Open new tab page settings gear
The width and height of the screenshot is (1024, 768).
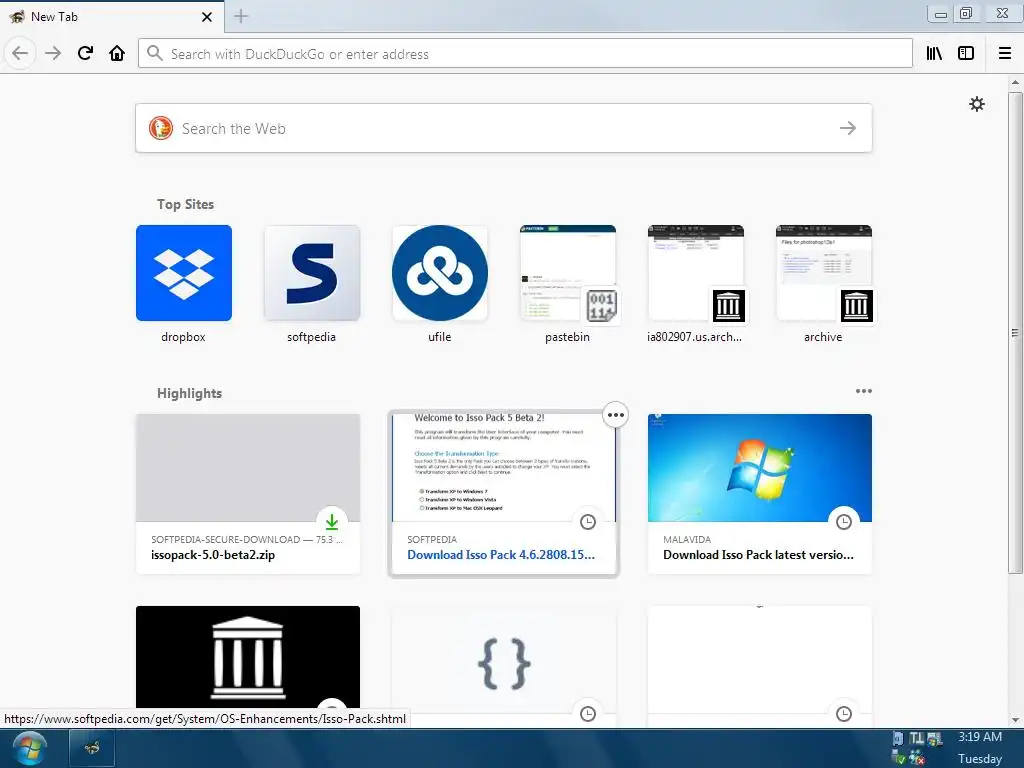click(976, 104)
